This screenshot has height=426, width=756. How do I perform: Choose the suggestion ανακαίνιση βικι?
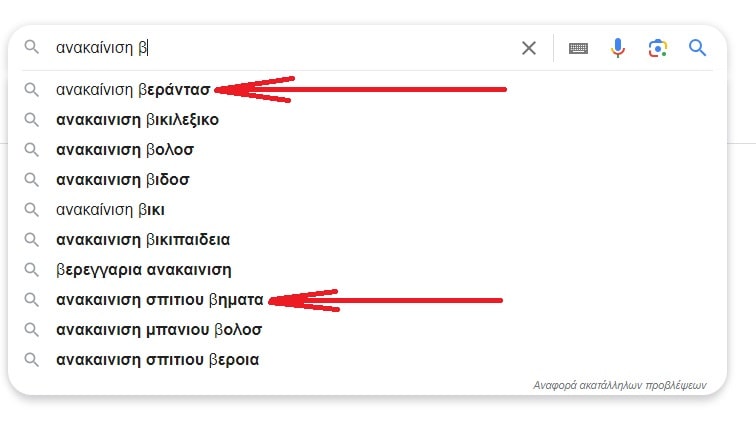110,210
